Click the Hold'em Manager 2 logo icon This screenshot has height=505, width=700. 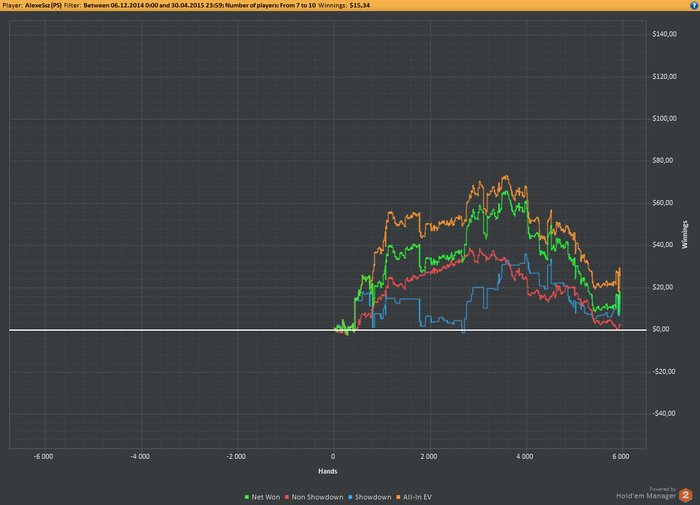(685, 495)
